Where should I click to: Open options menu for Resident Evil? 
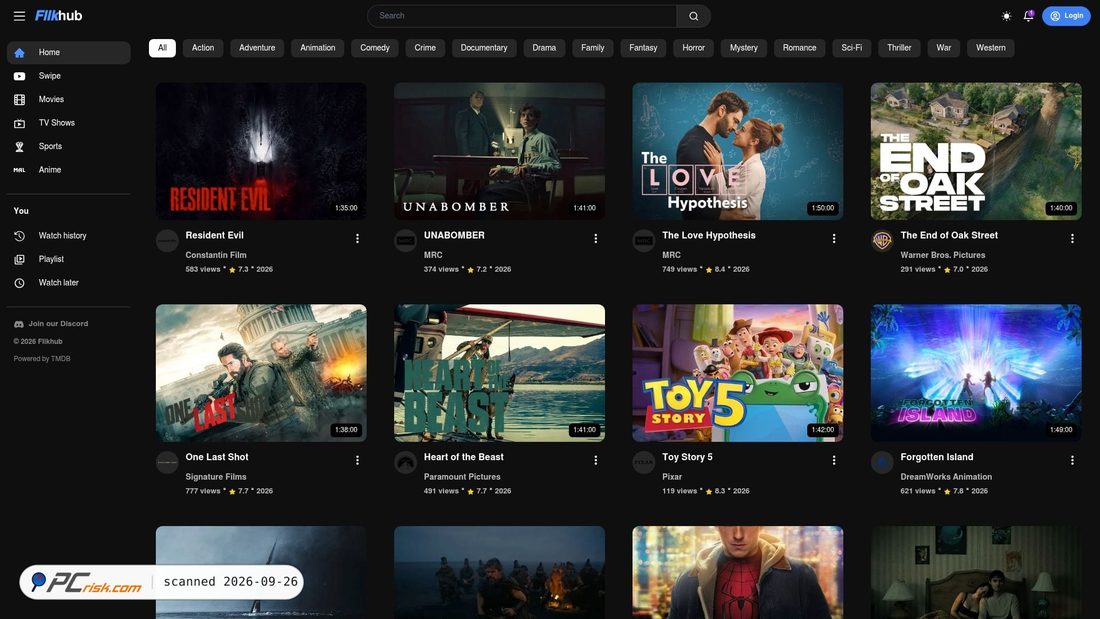coord(357,239)
